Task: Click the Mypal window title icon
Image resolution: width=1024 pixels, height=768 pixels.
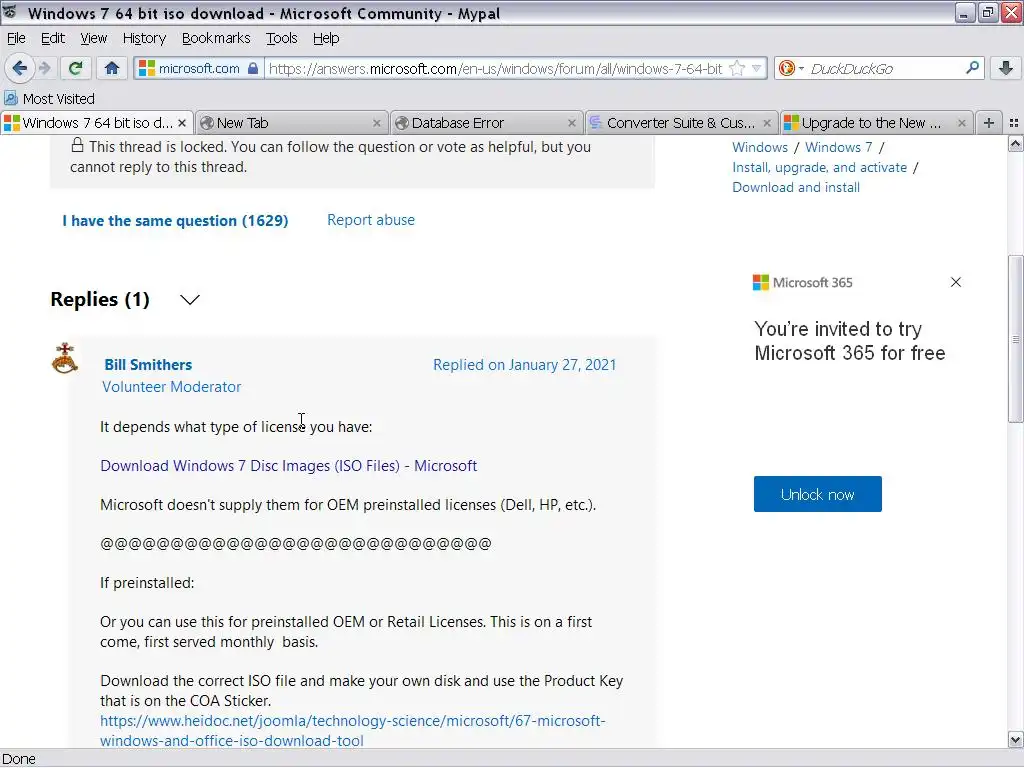Action: [x=10, y=11]
